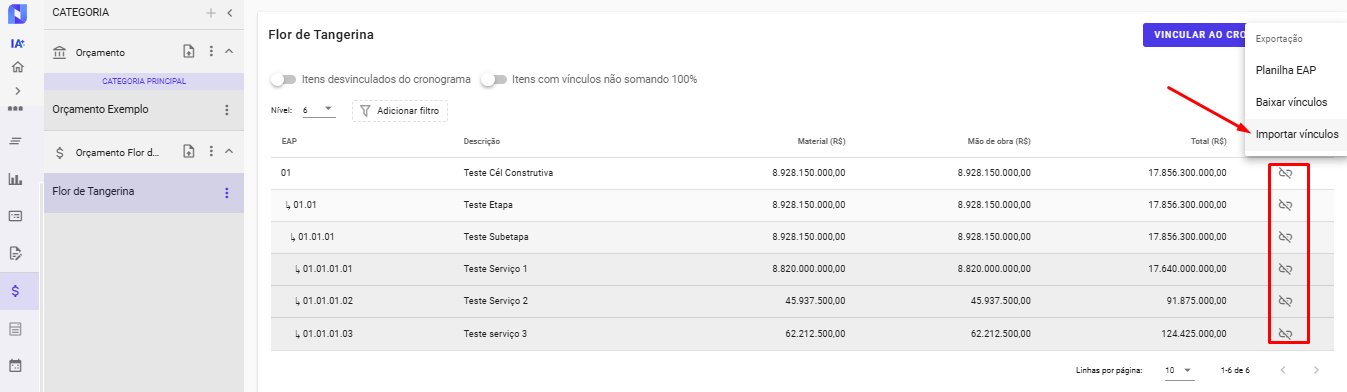
Task: Collapse the Orçamento Flor category chevron
Action: 229,152
